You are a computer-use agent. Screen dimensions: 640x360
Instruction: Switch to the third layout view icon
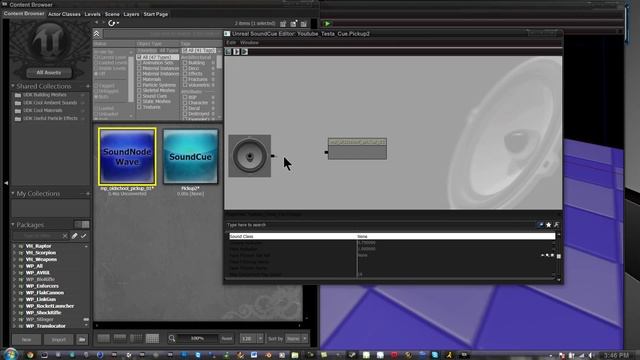(136, 338)
